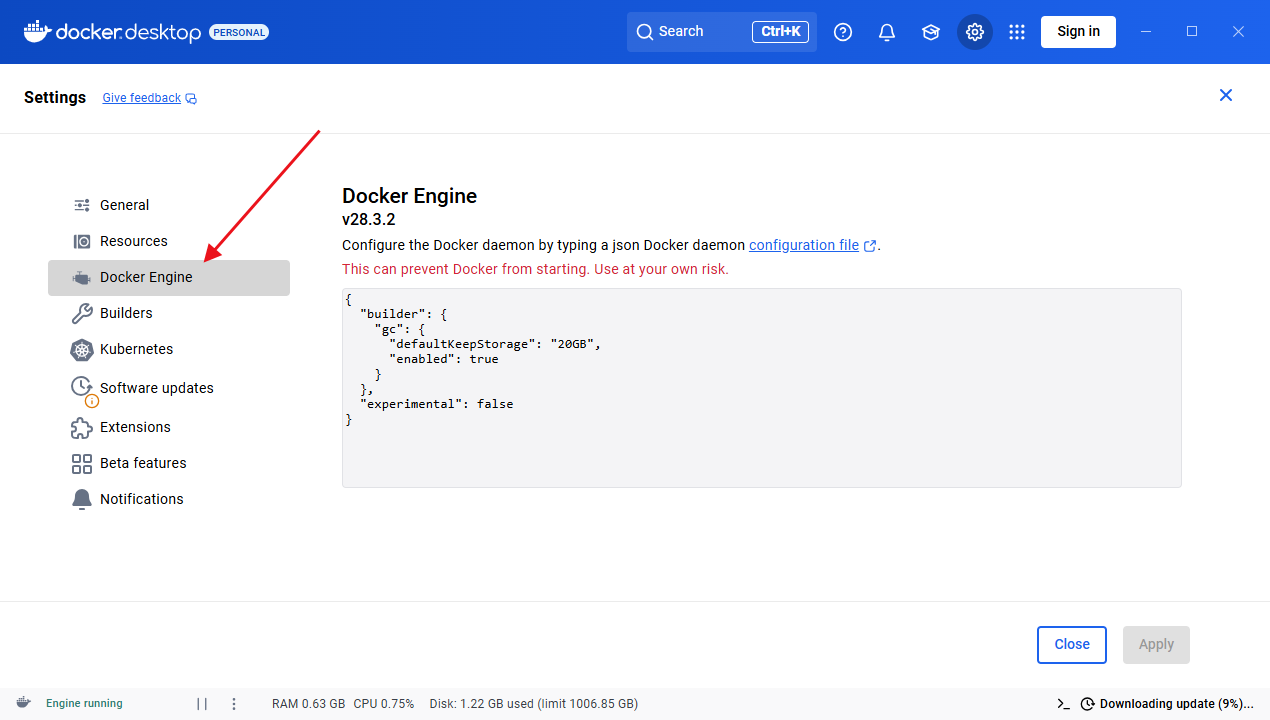Open the help question mark icon

[843, 32]
